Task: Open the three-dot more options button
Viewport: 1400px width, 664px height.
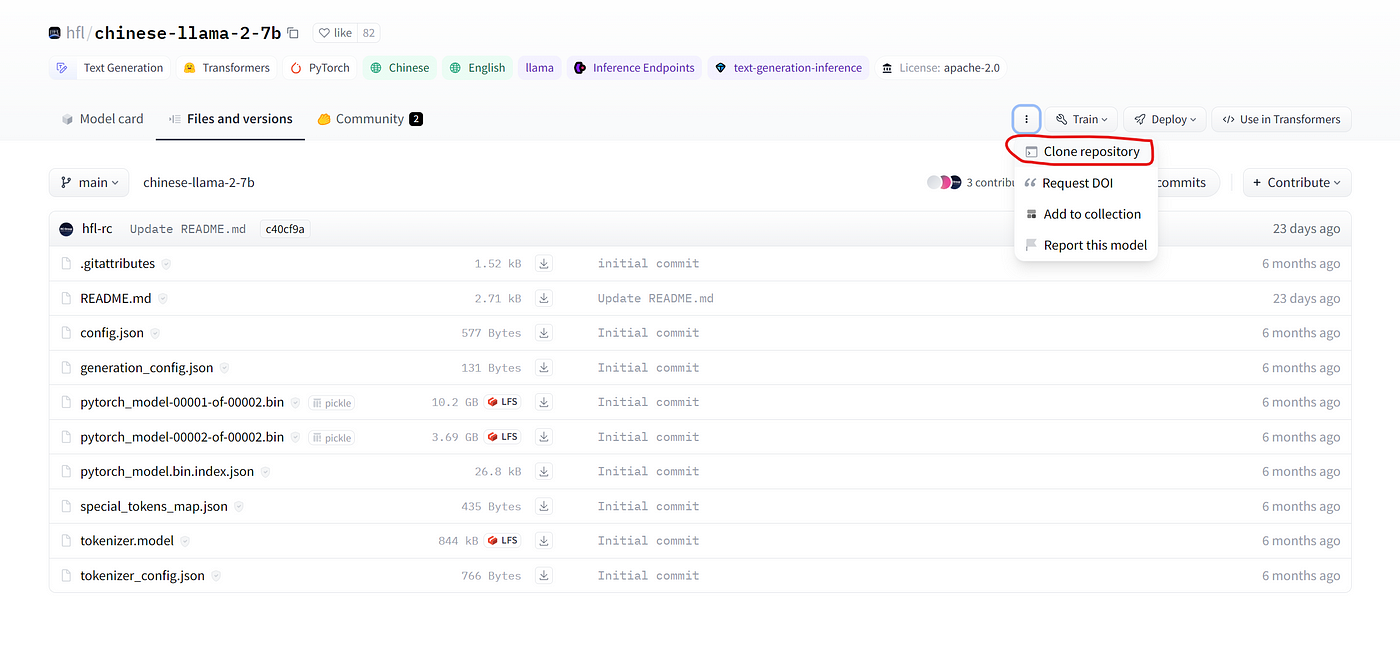Action: [x=1026, y=119]
